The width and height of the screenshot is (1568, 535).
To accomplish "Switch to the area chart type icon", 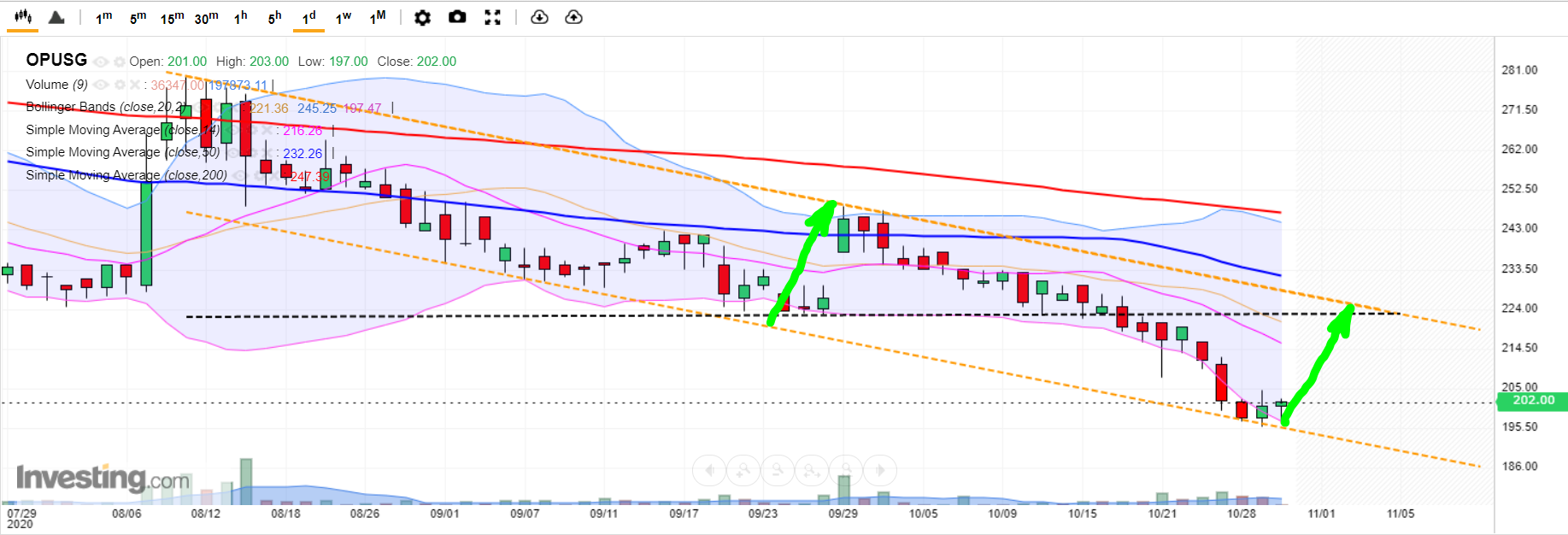I will (56, 17).
